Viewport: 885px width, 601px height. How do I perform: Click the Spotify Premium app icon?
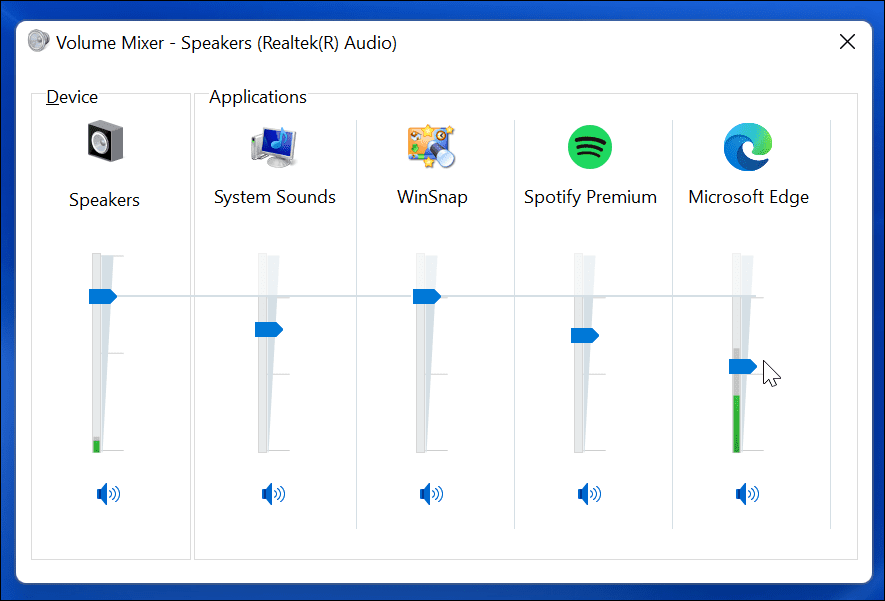coord(590,147)
